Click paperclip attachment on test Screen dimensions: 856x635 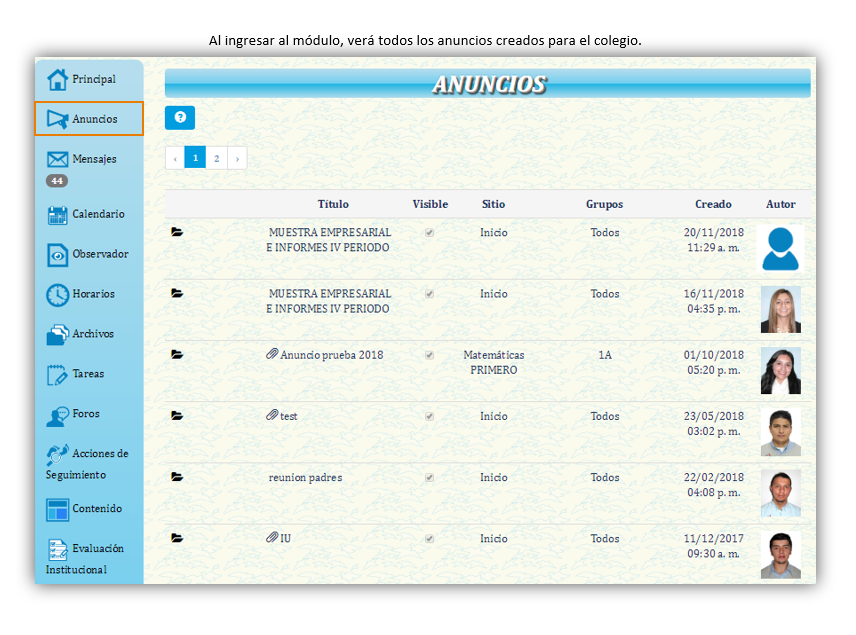(272, 415)
